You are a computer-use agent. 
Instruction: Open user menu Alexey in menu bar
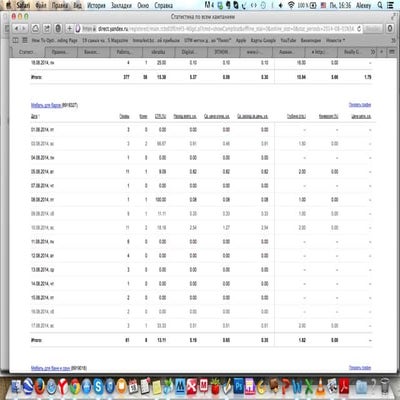click(363, 5)
